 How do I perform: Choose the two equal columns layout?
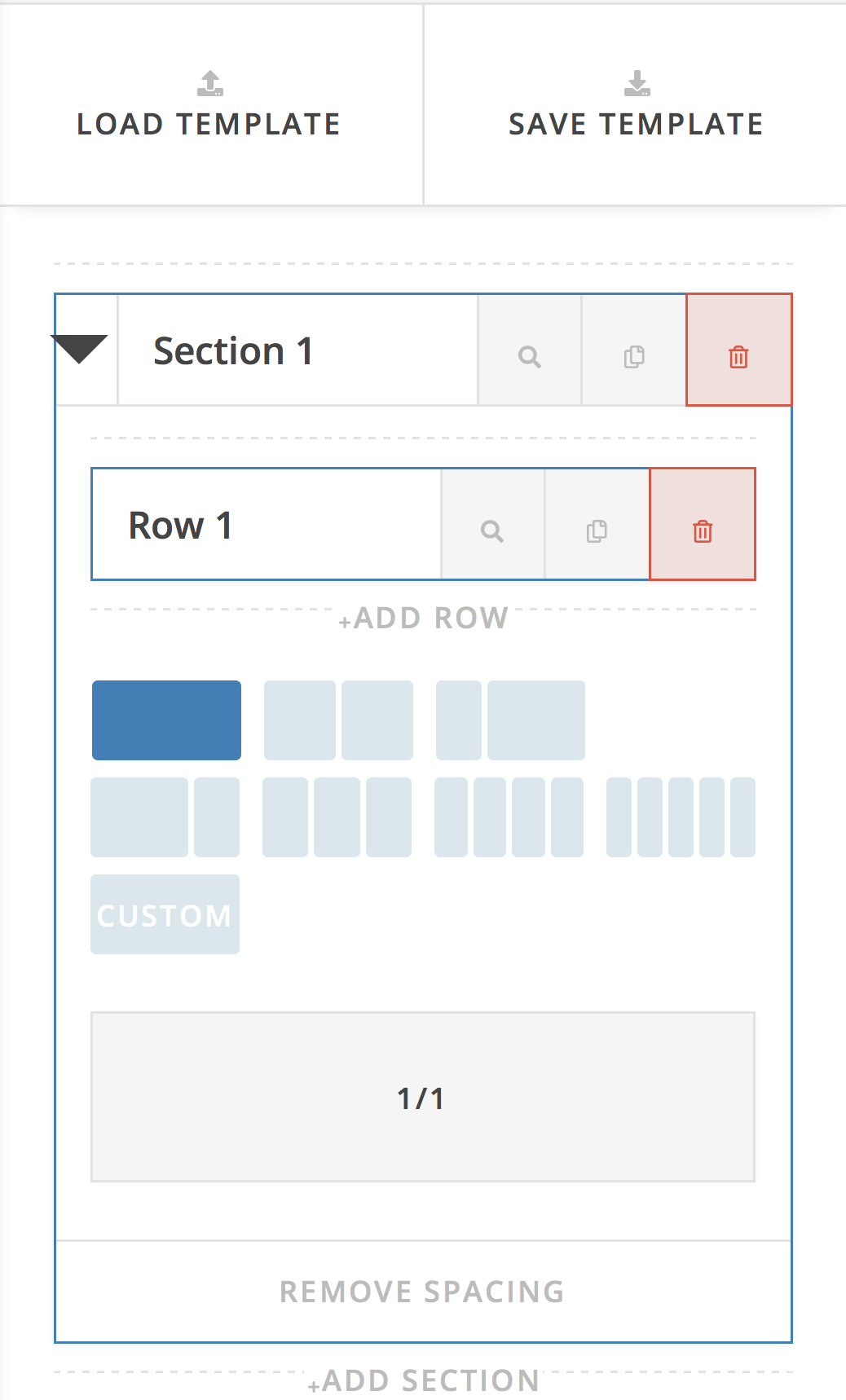pyautogui.click(x=338, y=720)
